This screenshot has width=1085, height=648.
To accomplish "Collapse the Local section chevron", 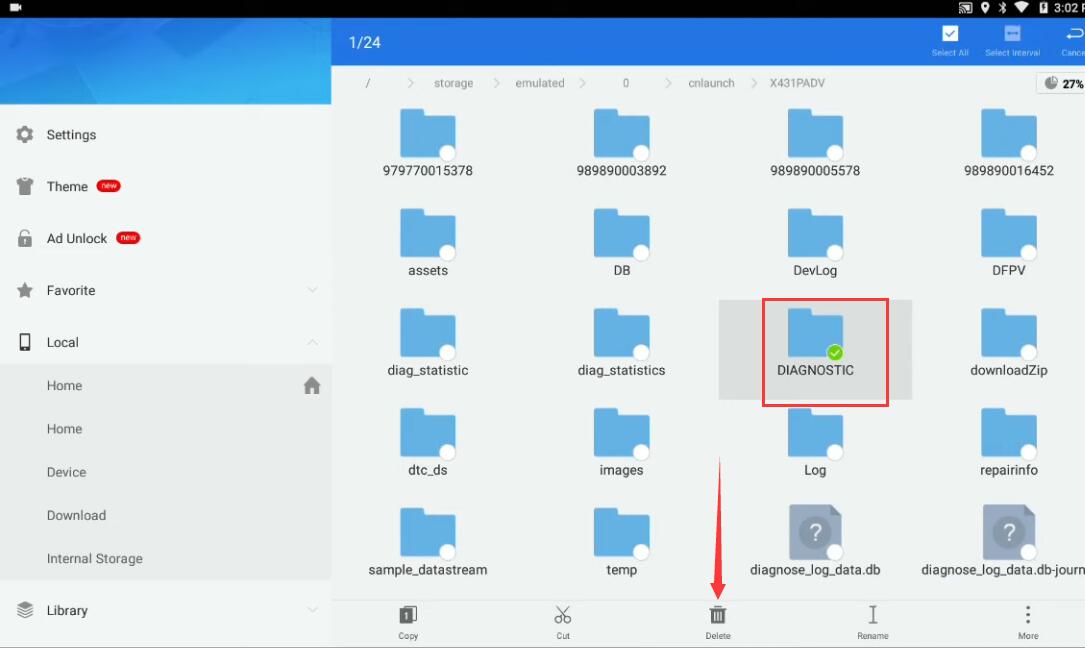I will 312,342.
